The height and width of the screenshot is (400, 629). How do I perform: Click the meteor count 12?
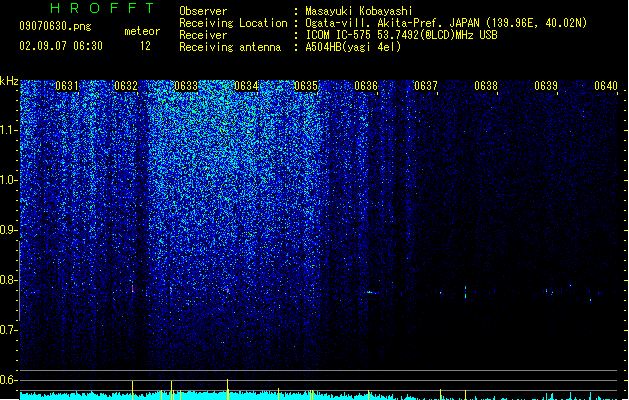point(145,46)
